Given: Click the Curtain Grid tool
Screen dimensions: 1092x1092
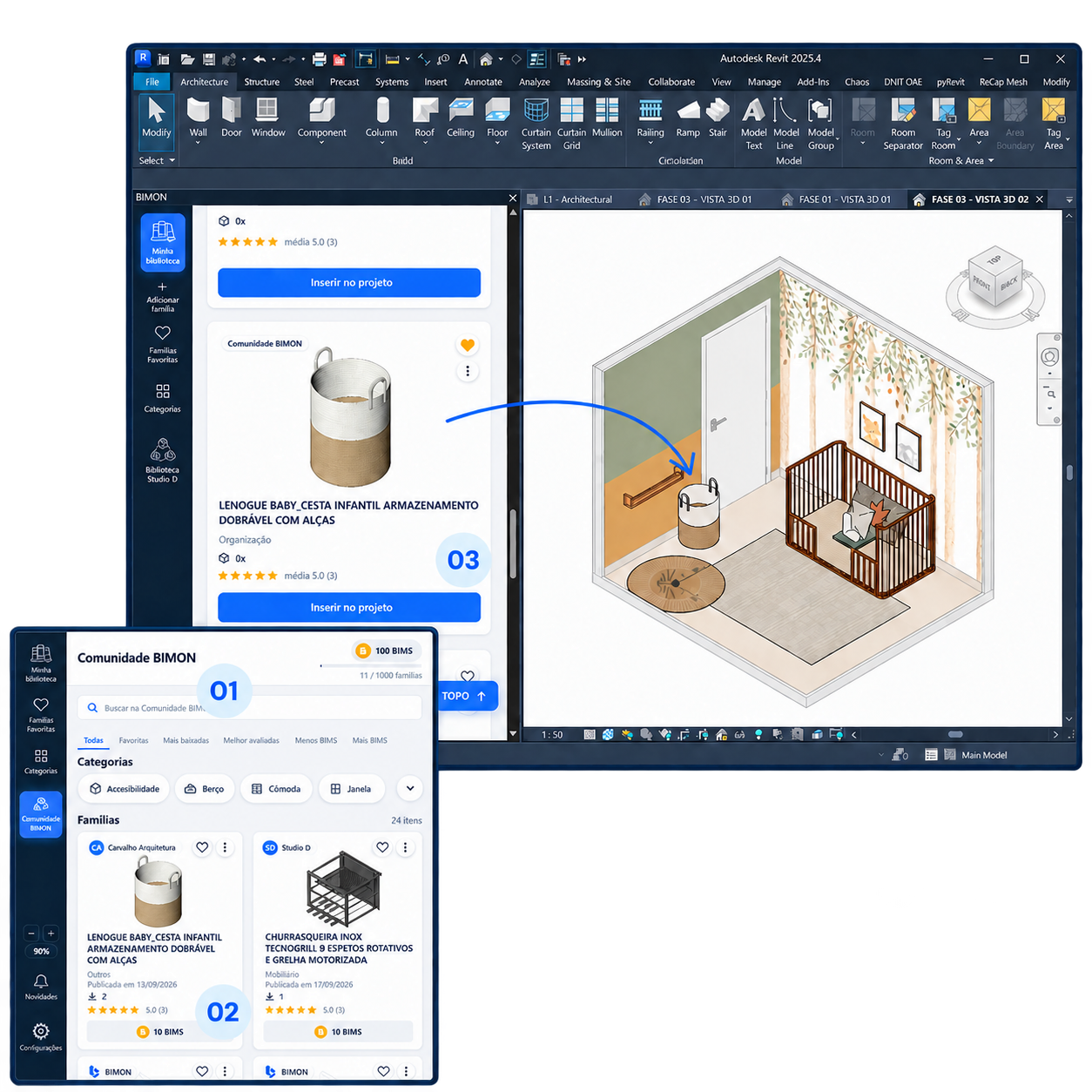Looking at the screenshot, I should click(572, 124).
